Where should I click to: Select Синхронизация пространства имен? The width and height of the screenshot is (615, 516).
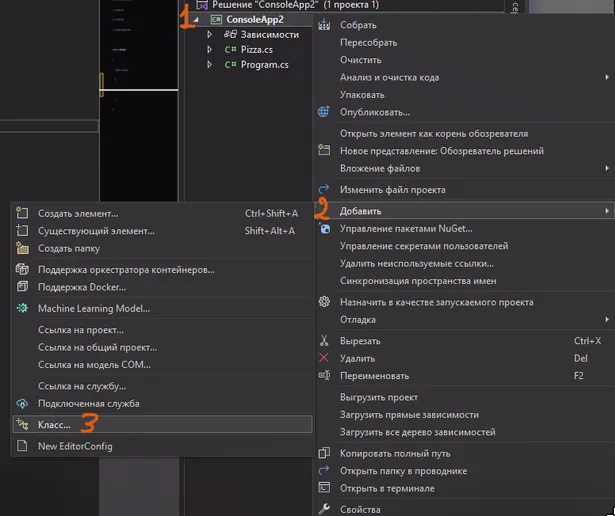pos(418,281)
